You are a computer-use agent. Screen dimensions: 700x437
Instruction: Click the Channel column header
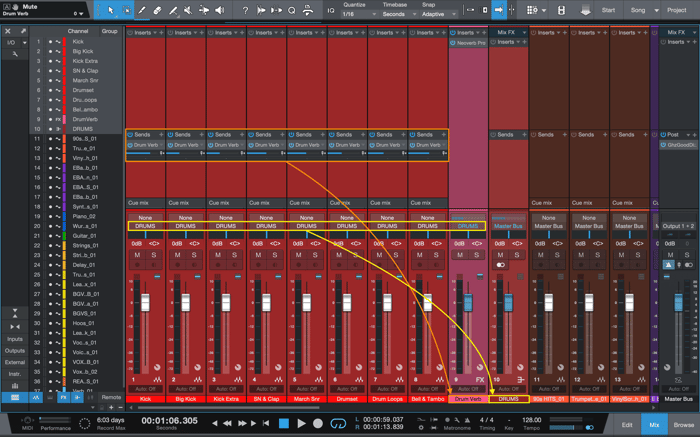pos(78,31)
